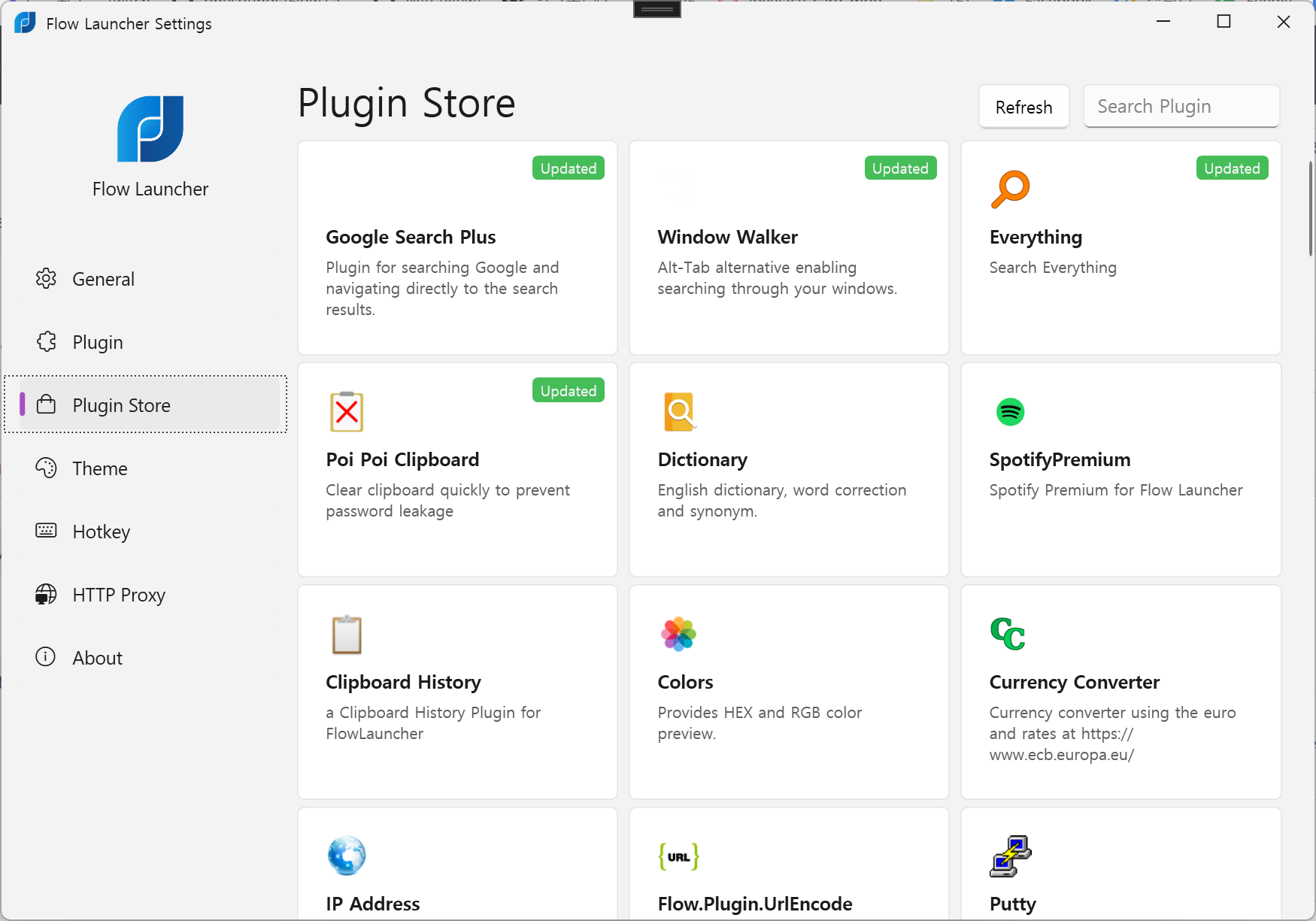Image resolution: width=1316 pixels, height=921 pixels.
Task: Click the 'Search Everything' description text
Action: (1053, 268)
